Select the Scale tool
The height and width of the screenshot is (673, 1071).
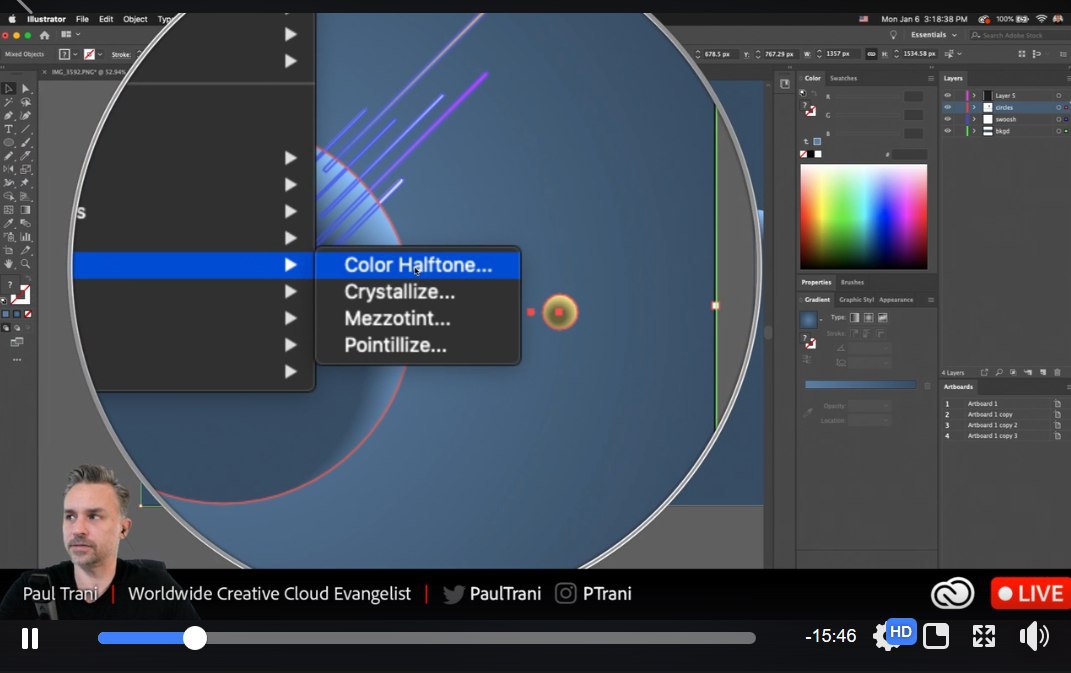pos(25,169)
